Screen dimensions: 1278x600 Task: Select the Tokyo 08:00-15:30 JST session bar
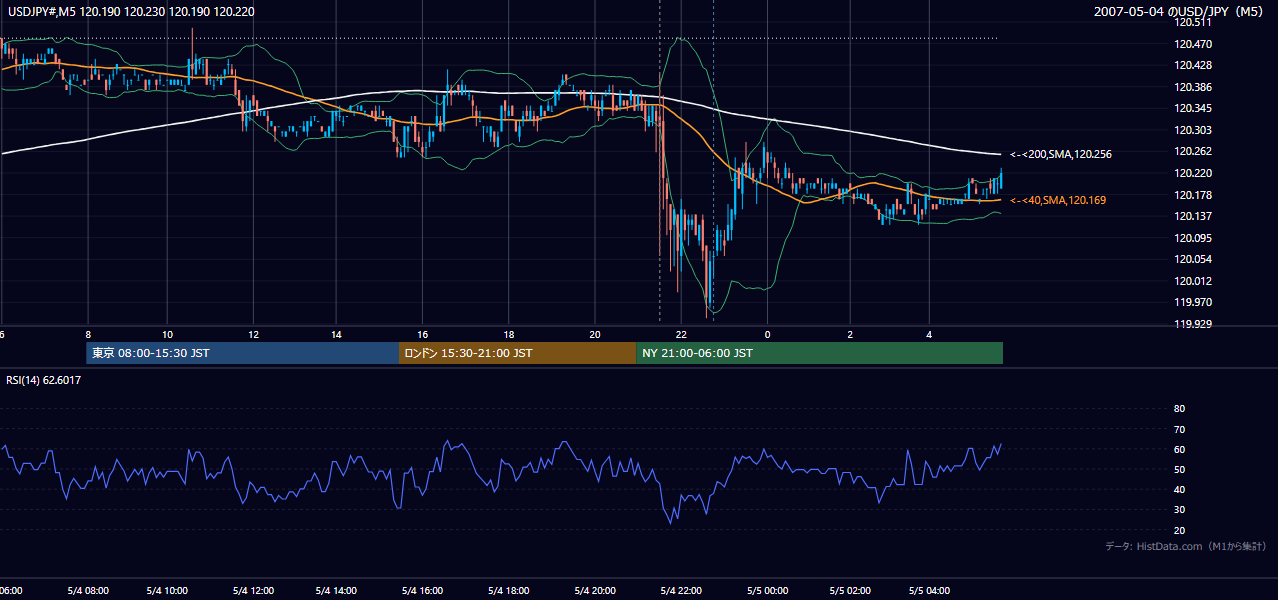coord(242,353)
